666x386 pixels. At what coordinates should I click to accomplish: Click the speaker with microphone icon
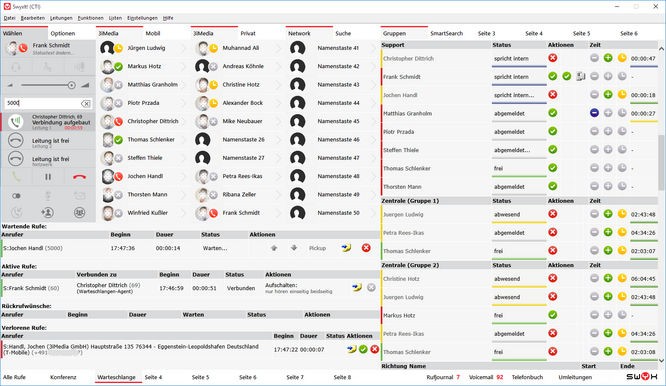(x=79, y=67)
